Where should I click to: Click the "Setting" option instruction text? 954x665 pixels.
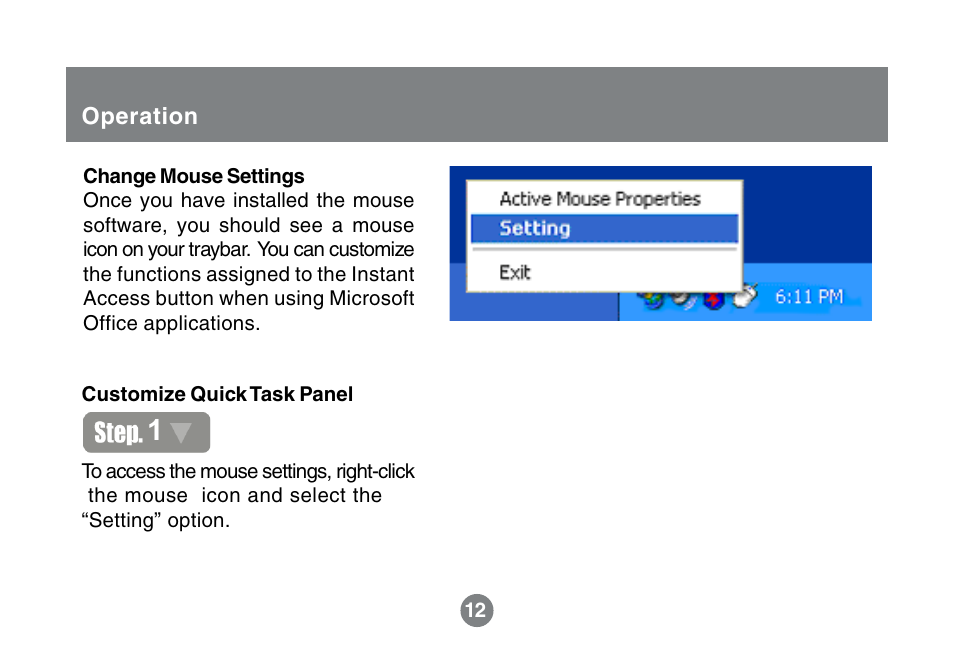tap(156, 520)
